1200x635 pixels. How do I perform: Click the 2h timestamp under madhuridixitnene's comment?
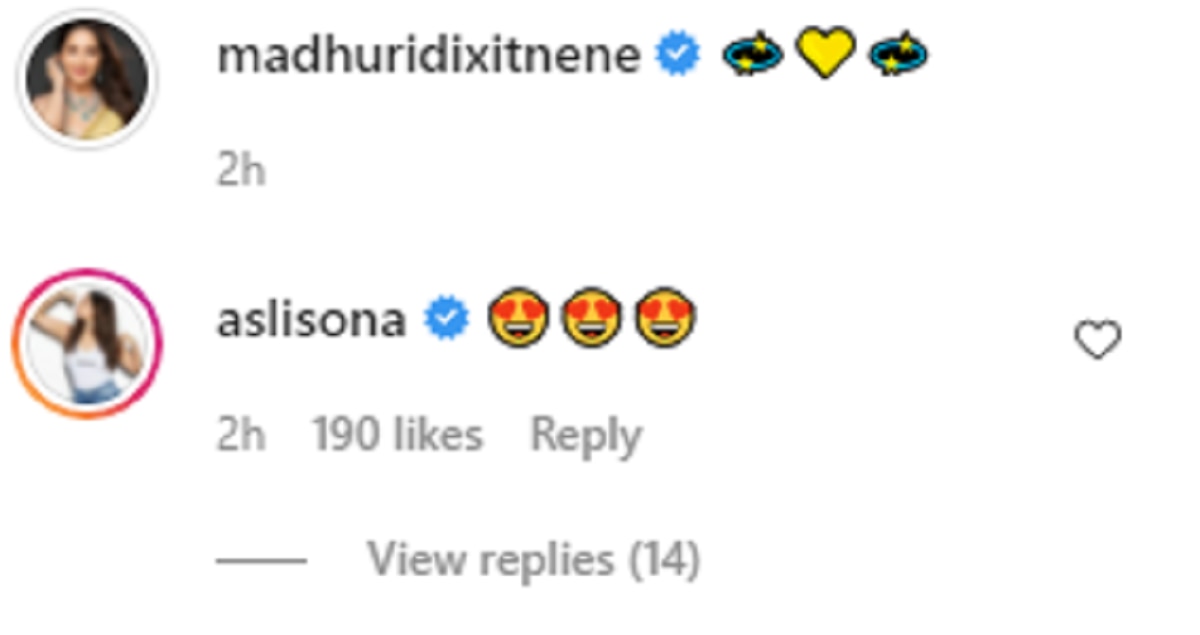[241, 172]
